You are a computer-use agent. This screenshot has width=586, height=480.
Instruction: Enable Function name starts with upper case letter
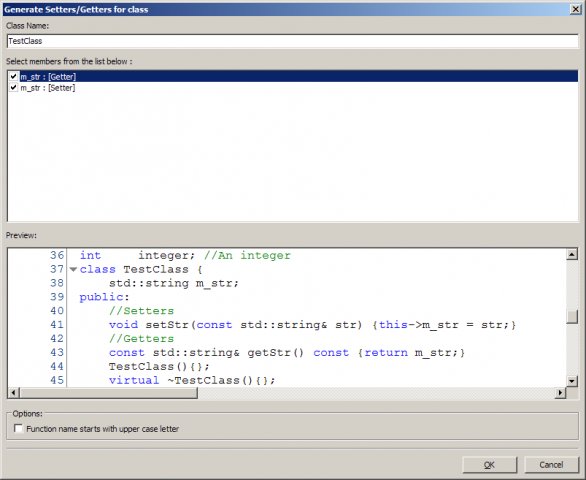[x=18, y=428]
